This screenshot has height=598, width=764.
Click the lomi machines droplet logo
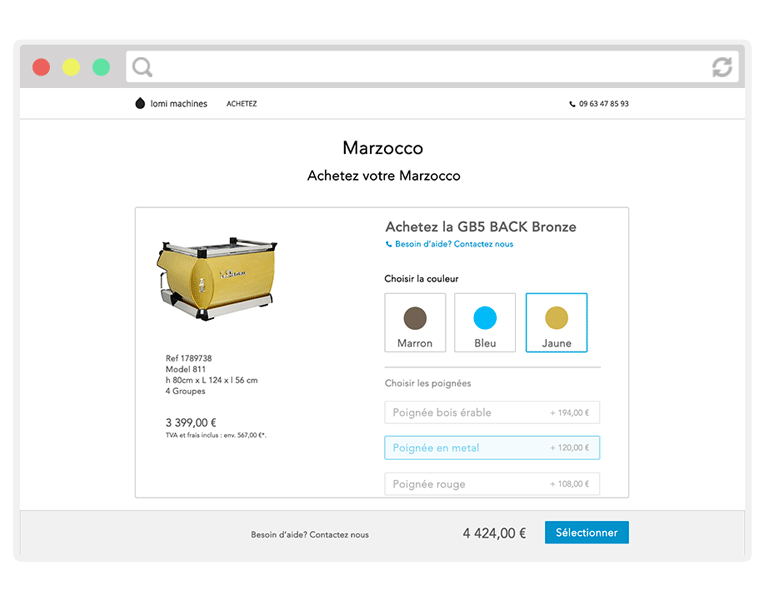point(140,103)
